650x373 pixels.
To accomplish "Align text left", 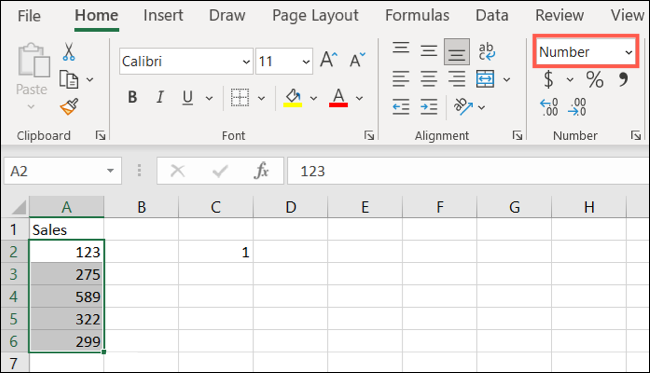I will coord(401,79).
